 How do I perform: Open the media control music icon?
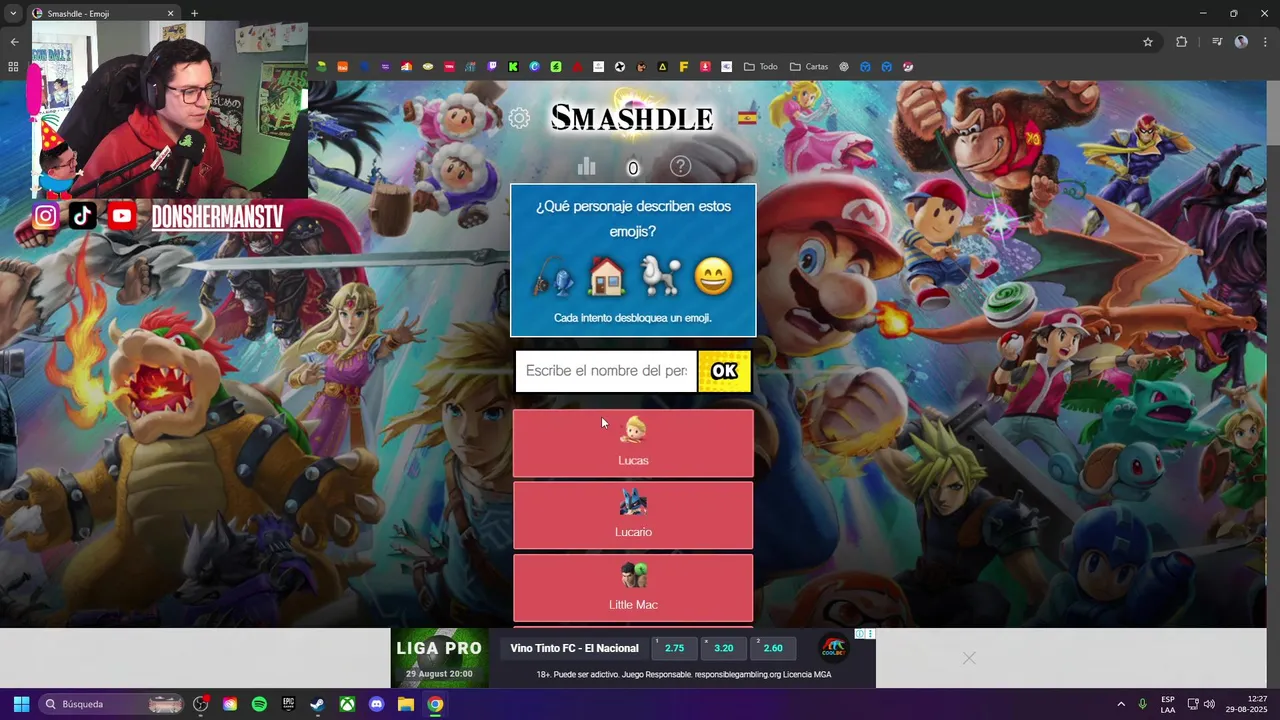click(x=1217, y=42)
